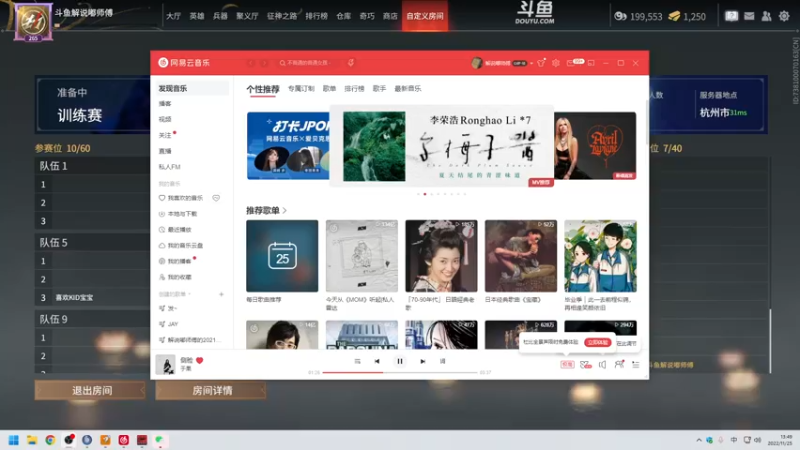Viewport: 800px width, 450px height.
Task: Open File Explorer from the taskbar
Action: [x=32, y=440]
